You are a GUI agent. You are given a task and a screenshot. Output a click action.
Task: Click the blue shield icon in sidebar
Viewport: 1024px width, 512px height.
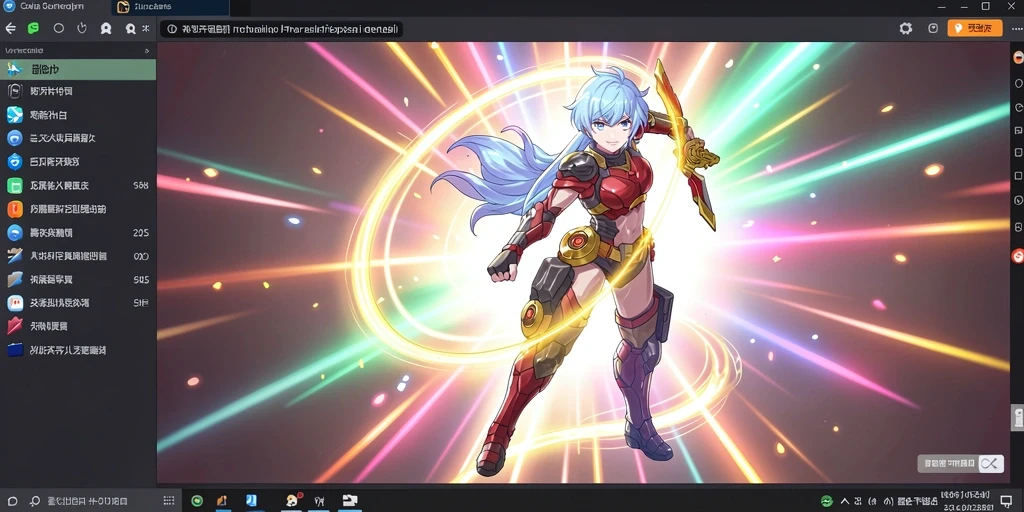tap(14, 161)
